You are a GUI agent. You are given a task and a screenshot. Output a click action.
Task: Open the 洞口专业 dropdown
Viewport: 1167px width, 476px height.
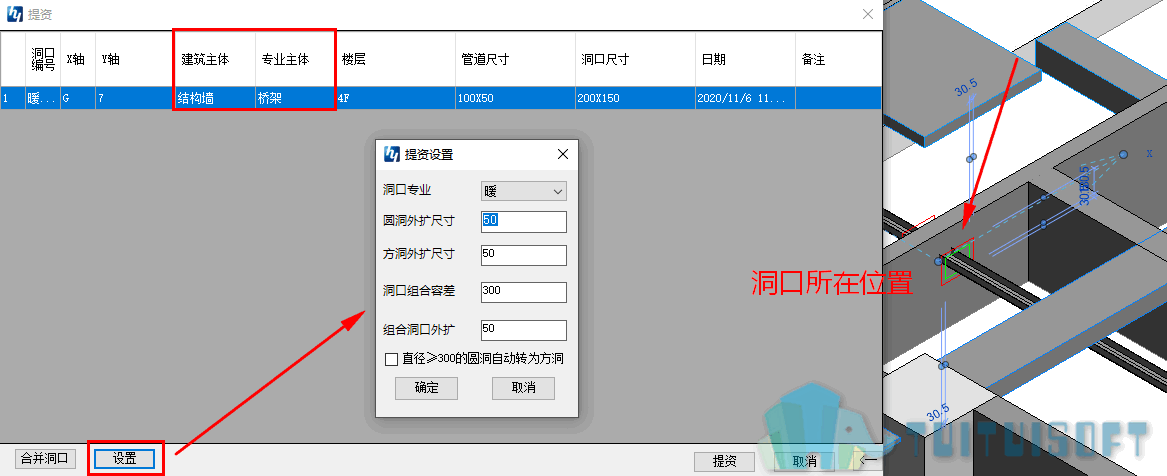[x=524, y=191]
